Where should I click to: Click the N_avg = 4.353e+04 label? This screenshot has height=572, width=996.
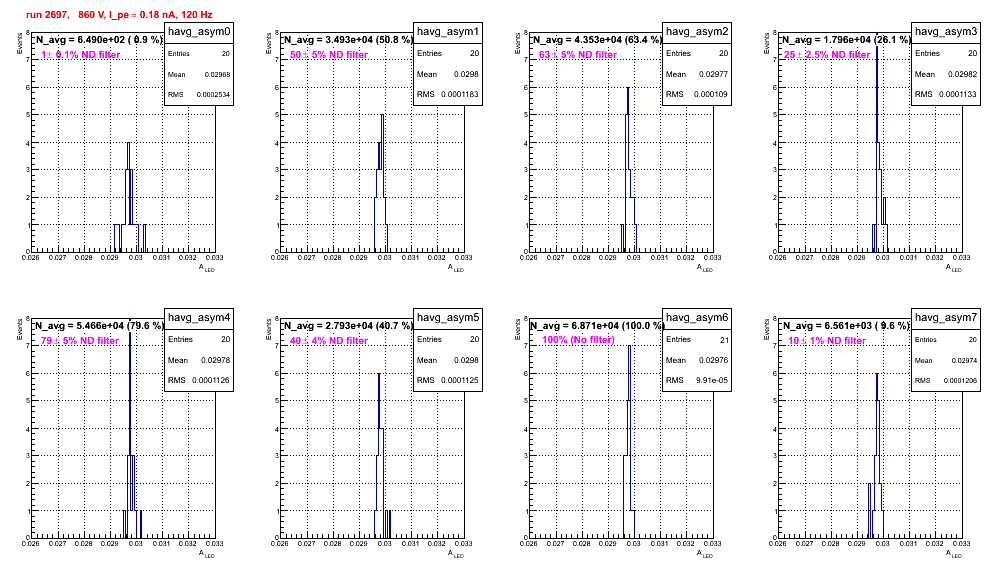coord(597,40)
